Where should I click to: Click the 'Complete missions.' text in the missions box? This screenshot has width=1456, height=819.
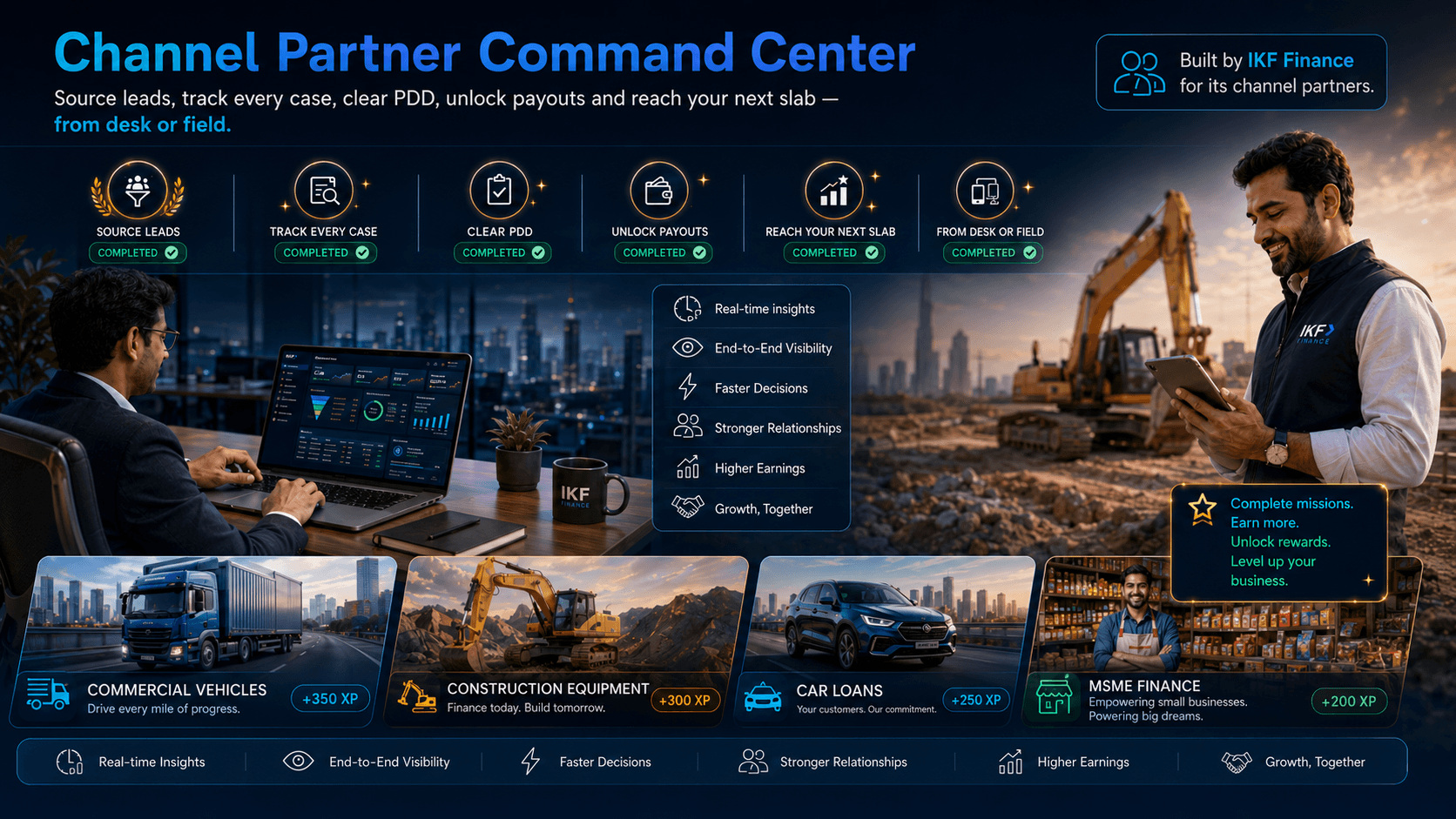(1291, 504)
